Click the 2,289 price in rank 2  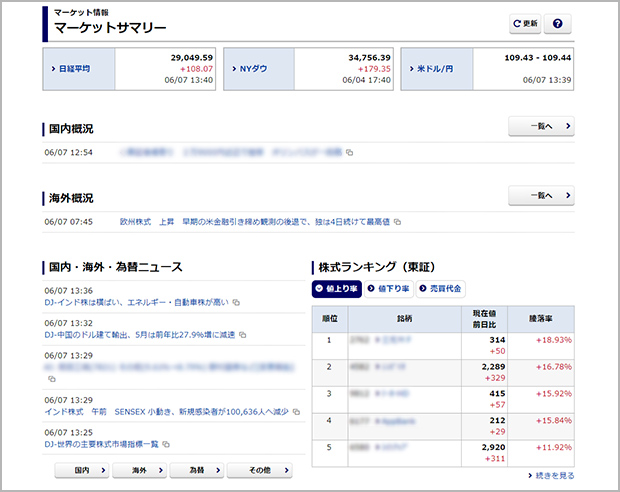[x=493, y=367]
